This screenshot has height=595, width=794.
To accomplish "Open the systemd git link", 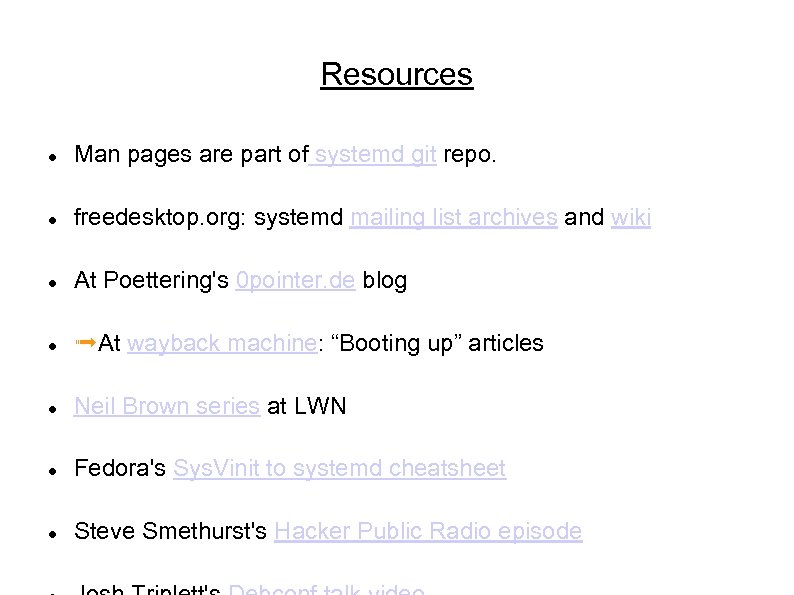I will 375,154.
